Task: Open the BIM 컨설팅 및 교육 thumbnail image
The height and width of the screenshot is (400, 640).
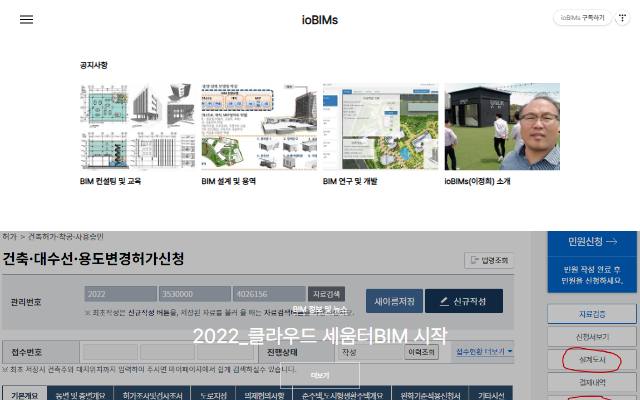Action: click(138, 127)
